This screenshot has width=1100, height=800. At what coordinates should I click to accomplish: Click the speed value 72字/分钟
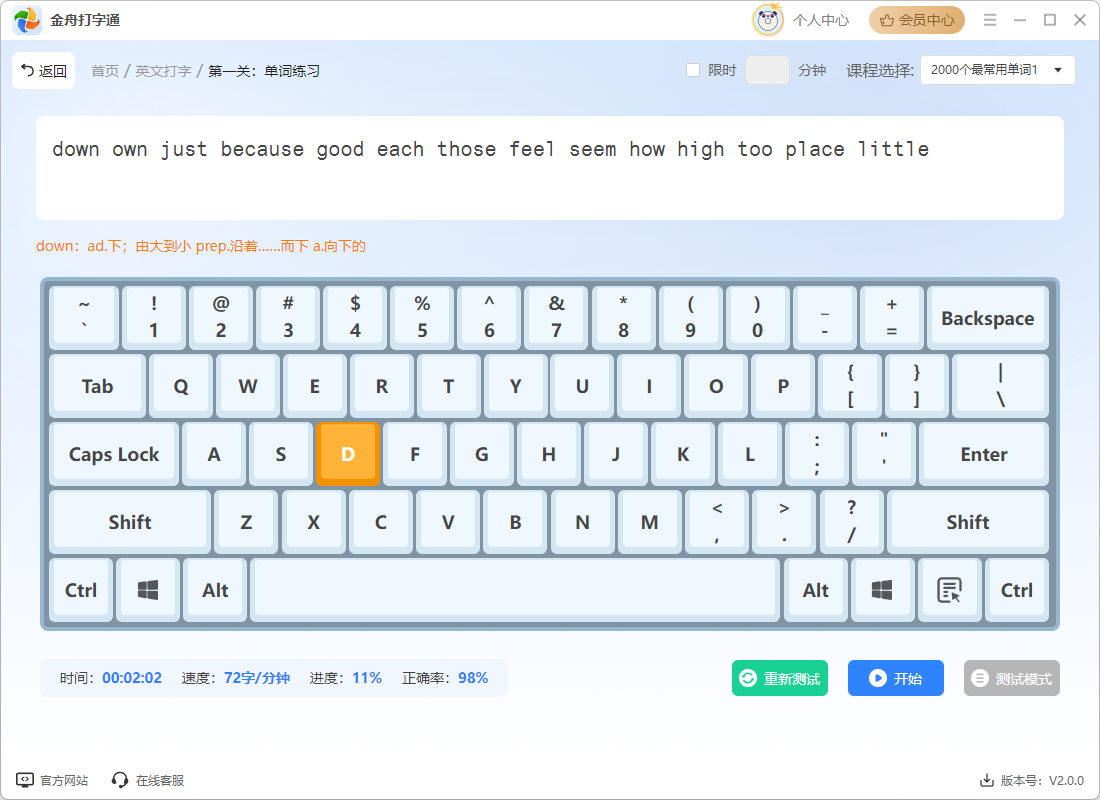click(x=257, y=678)
